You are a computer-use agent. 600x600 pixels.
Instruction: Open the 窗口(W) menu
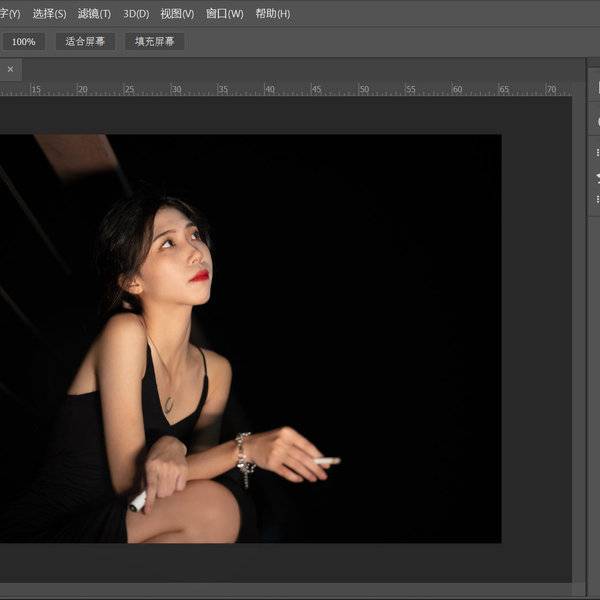click(x=225, y=14)
